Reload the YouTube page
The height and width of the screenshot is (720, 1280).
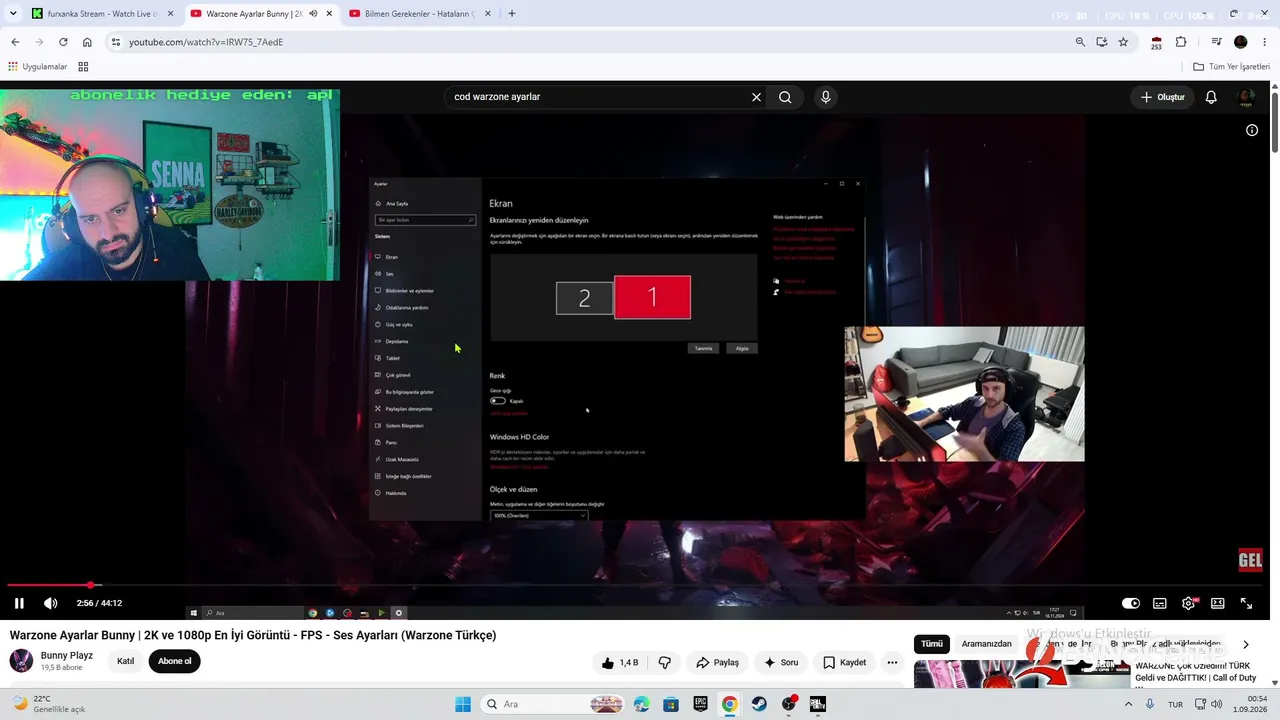coord(63,42)
